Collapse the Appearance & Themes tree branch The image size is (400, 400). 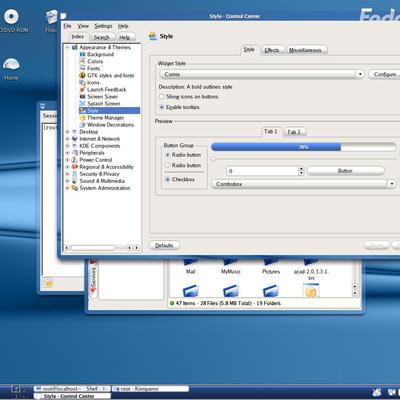[x=68, y=47]
